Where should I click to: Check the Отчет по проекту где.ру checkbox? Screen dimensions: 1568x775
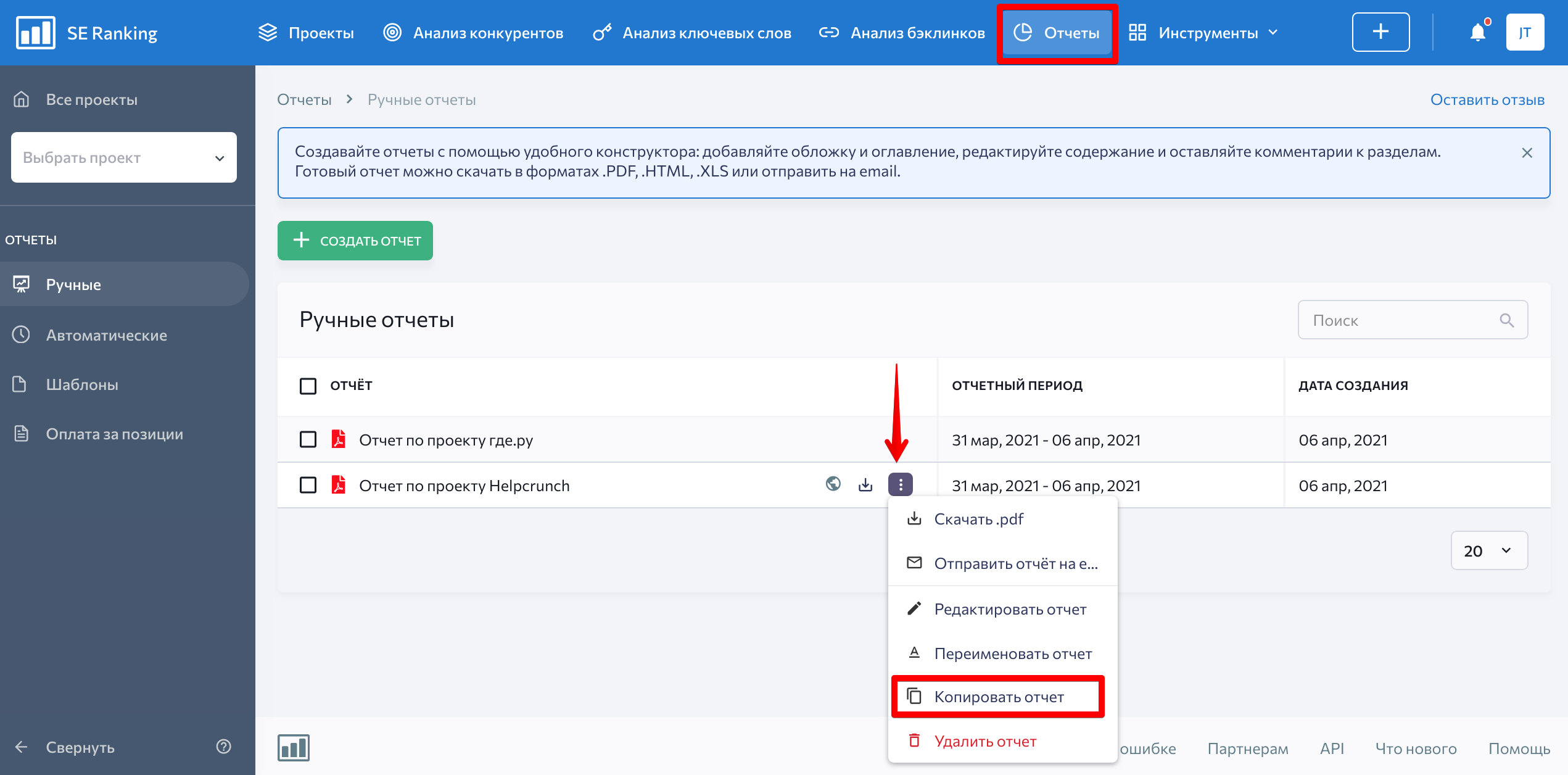tap(308, 439)
